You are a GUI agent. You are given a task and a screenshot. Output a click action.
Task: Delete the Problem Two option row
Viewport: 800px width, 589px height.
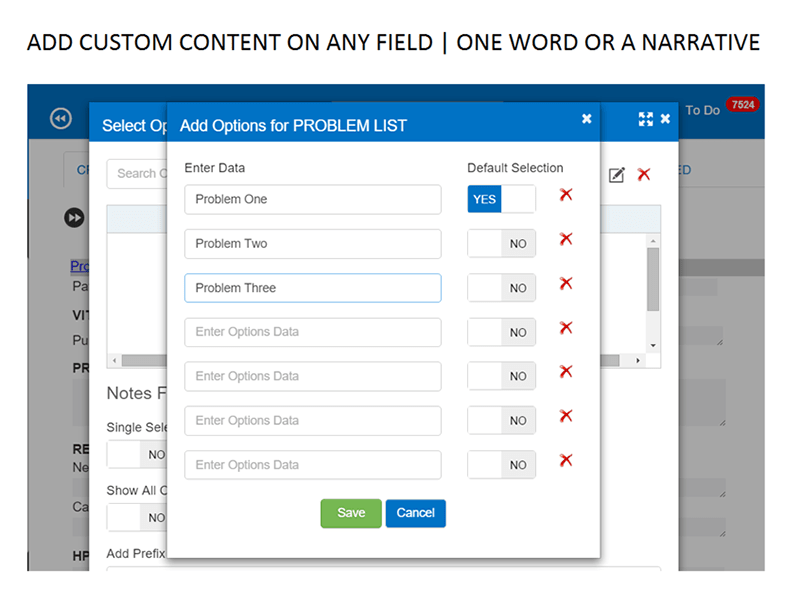coord(565,239)
